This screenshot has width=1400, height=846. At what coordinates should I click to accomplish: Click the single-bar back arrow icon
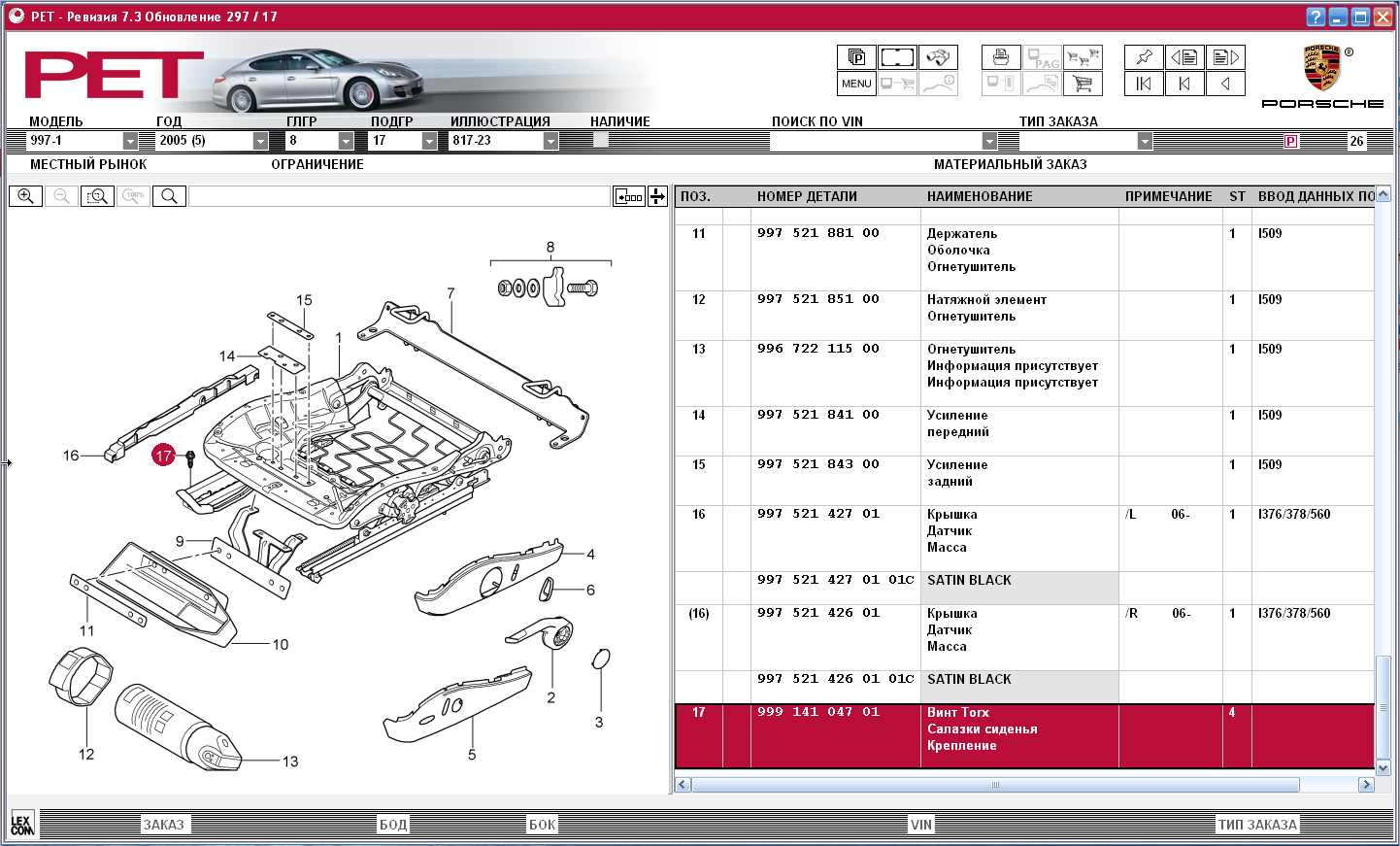coord(1184,84)
